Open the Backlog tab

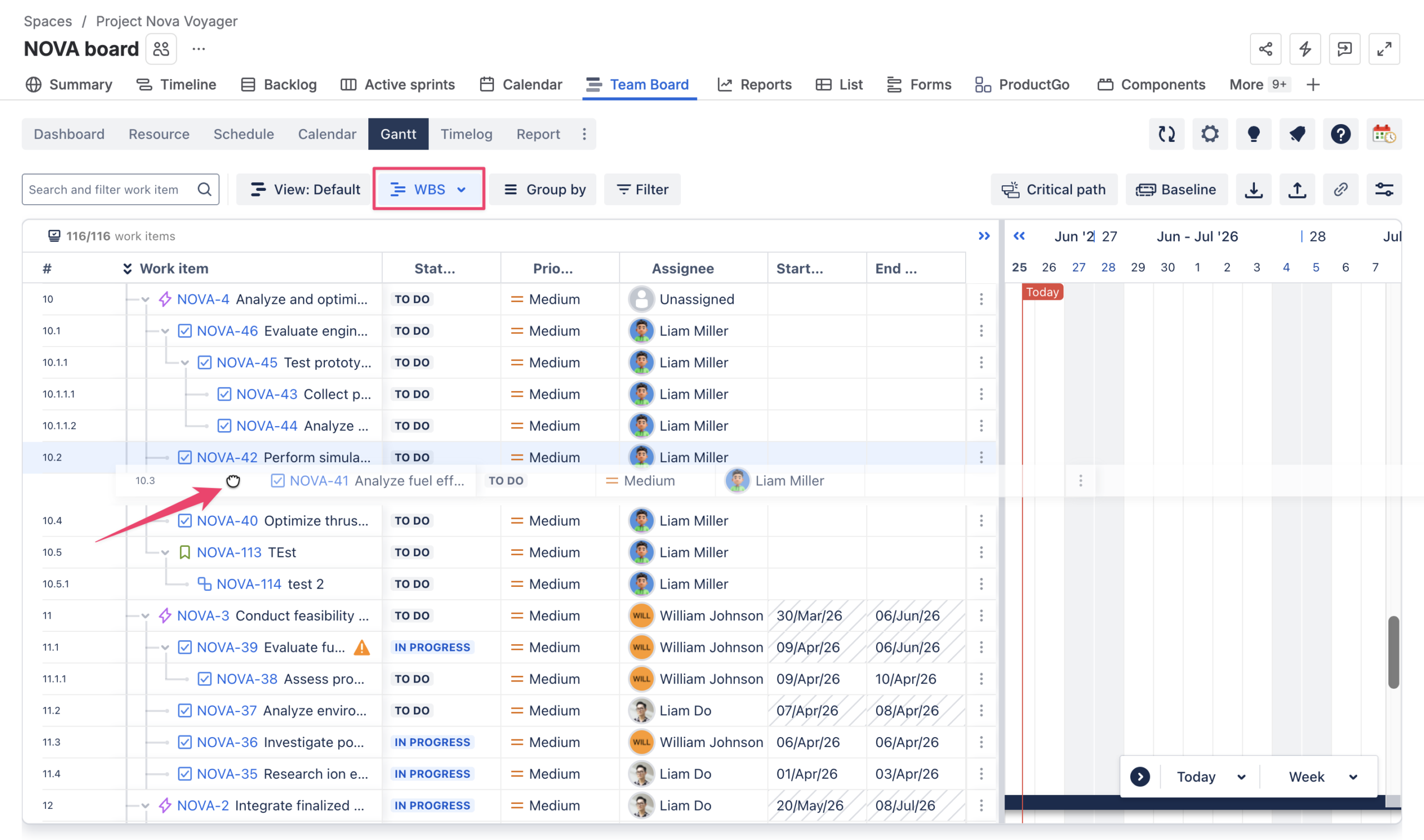pyautogui.click(x=279, y=85)
